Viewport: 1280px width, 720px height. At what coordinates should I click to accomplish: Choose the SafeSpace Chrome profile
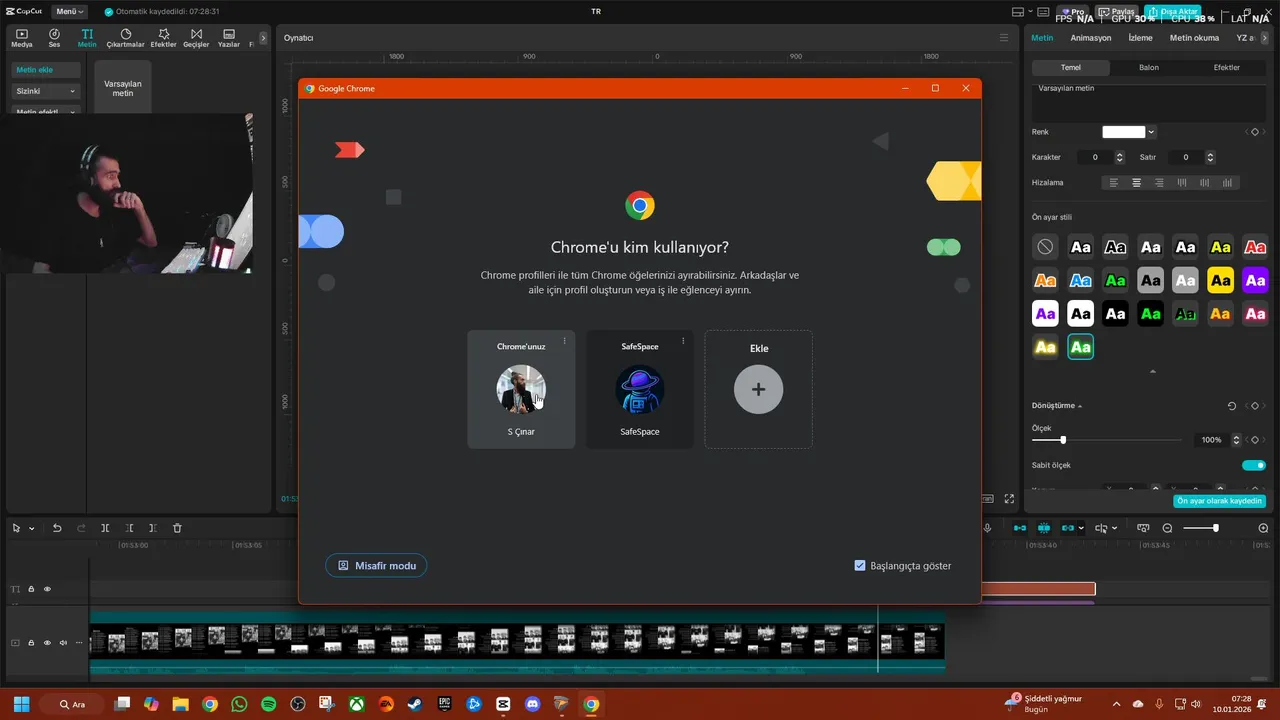pyautogui.click(x=640, y=389)
